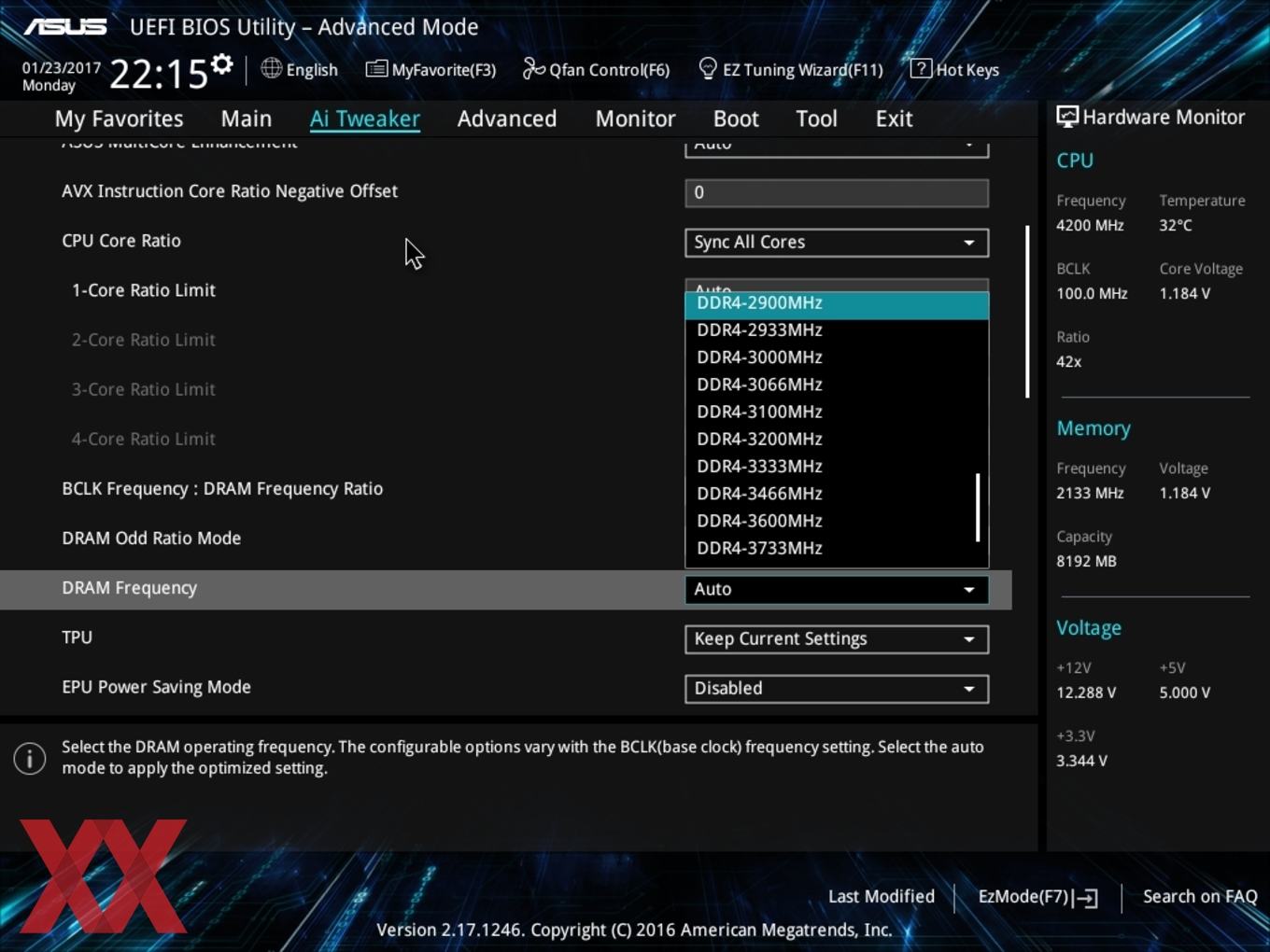Open the CPU Core Ratio dropdown
This screenshot has height=952, width=1270.
(x=837, y=243)
